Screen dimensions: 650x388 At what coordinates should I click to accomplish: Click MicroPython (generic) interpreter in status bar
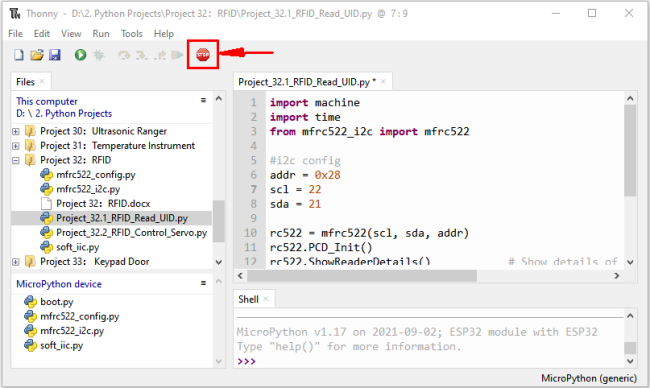coord(589,378)
